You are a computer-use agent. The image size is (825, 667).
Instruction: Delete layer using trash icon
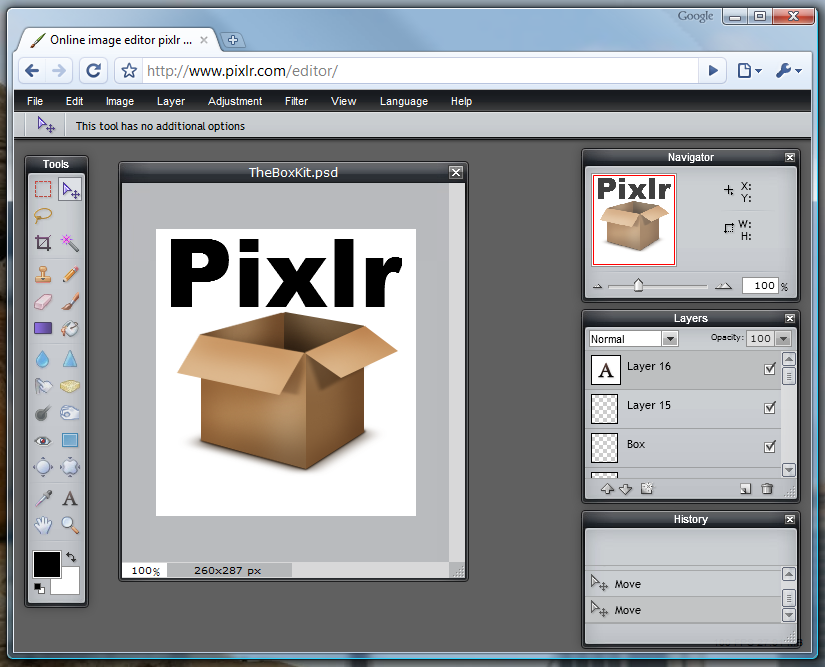(x=767, y=489)
